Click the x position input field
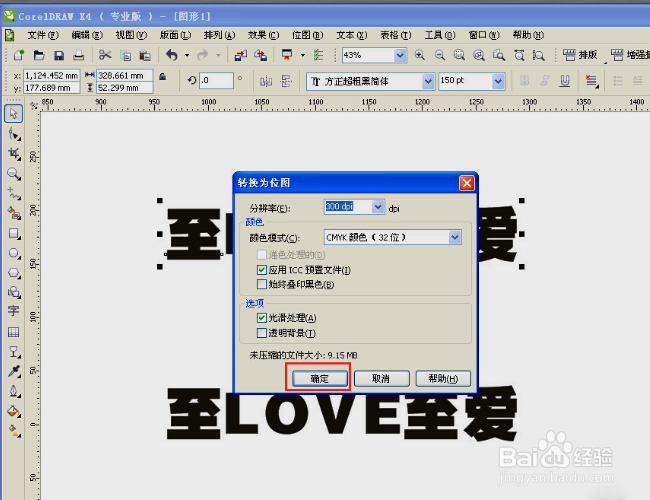The image size is (650, 500). 51,75
